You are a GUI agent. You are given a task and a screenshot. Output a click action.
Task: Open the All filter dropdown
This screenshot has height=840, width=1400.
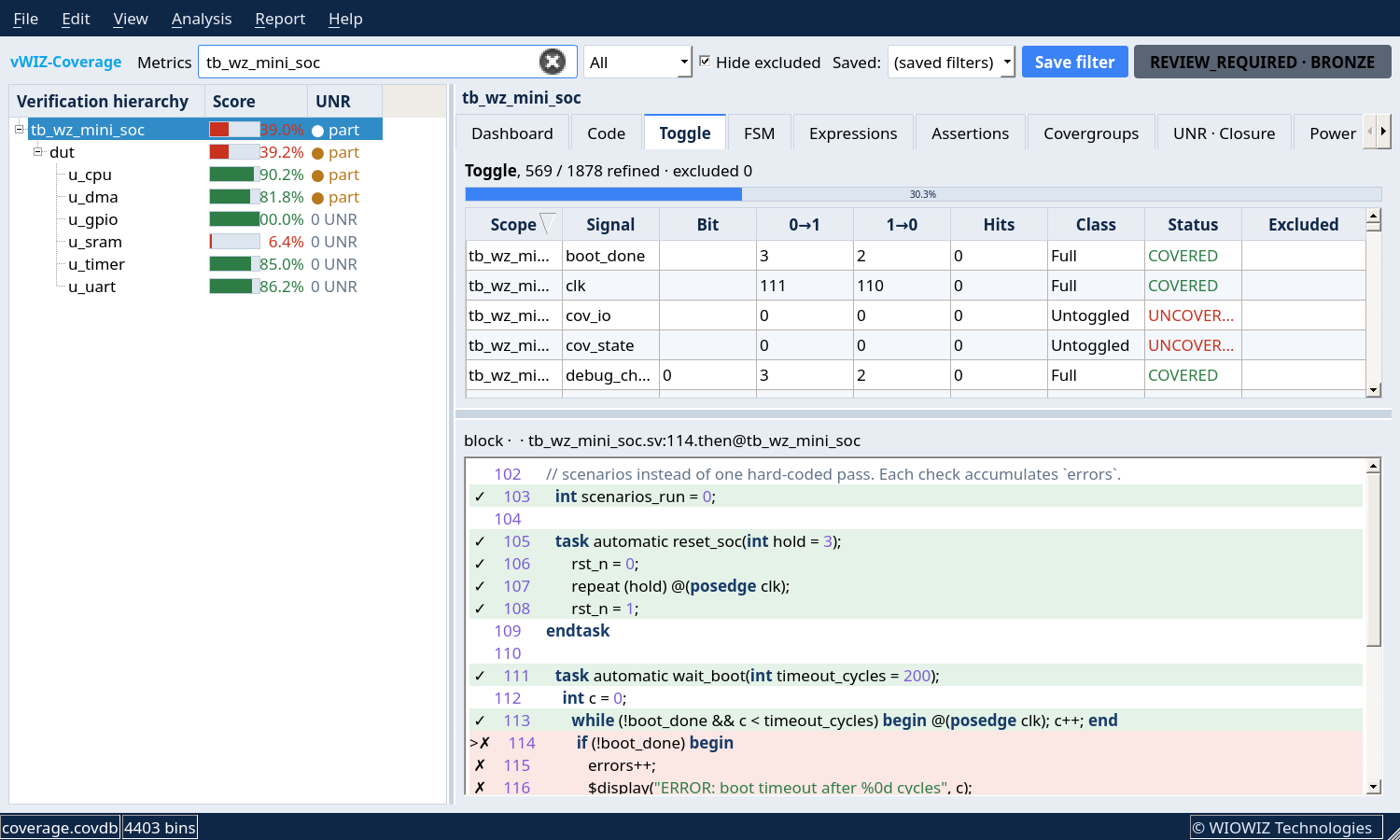click(638, 62)
